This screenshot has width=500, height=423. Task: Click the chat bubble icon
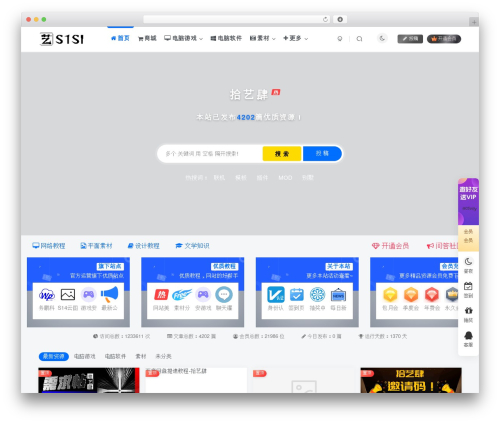tap(224, 295)
